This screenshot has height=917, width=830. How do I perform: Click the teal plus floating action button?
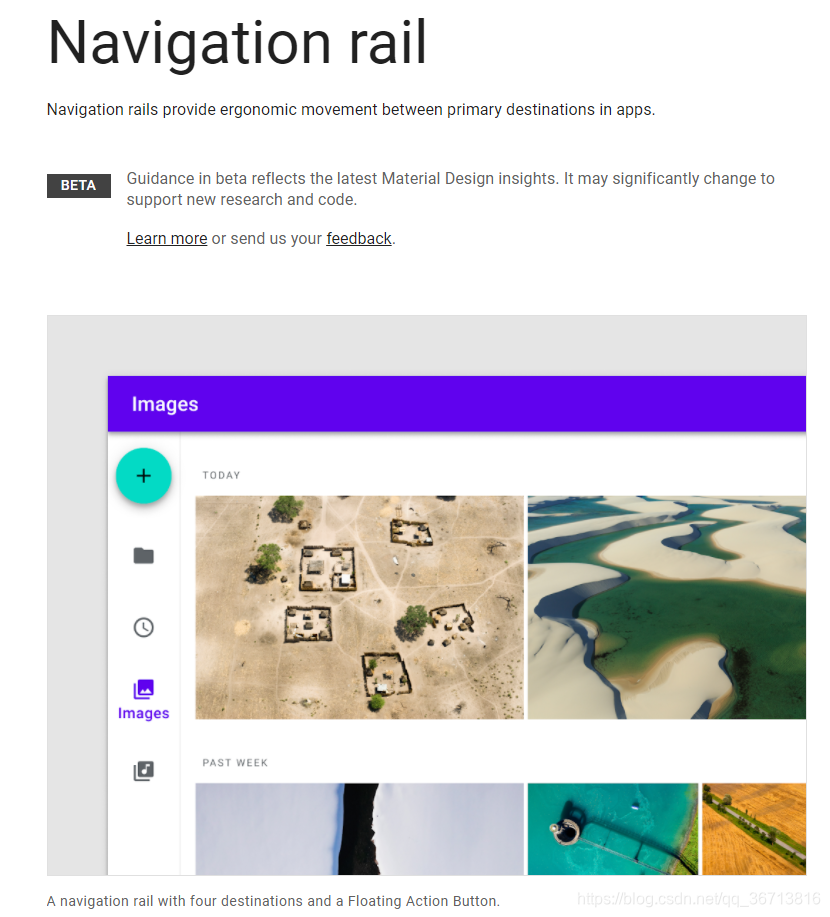click(x=143, y=475)
